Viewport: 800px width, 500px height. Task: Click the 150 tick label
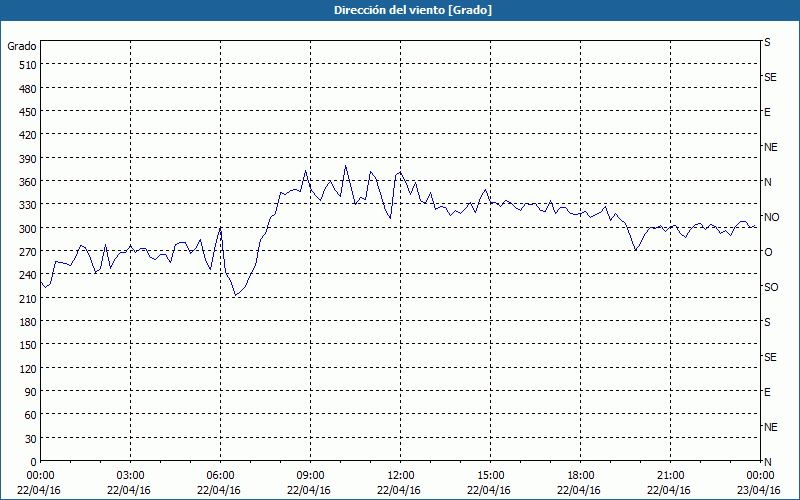[x=29, y=345]
